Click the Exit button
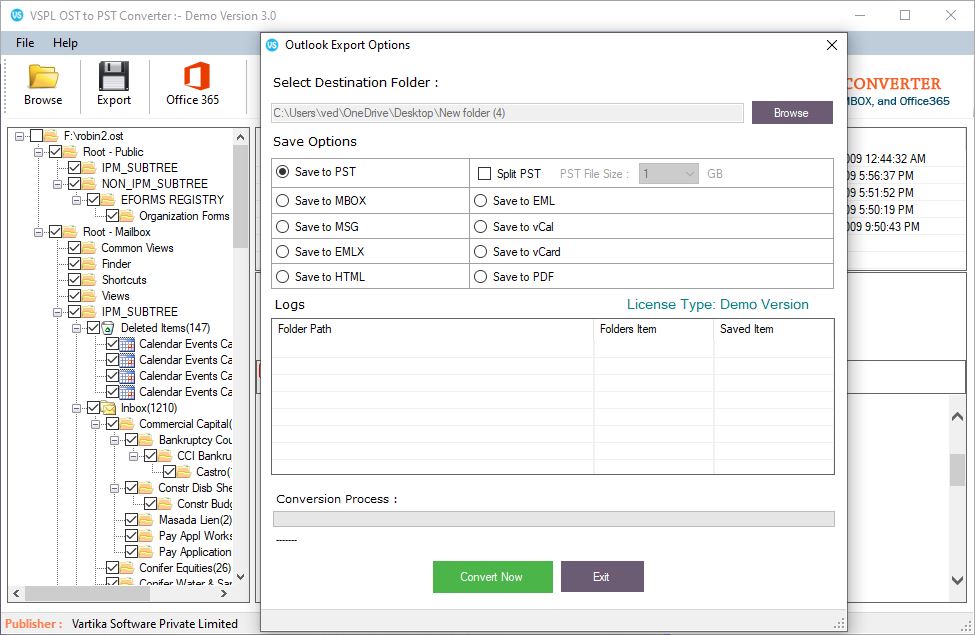Image resolution: width=975 pixels, height=635 pixels. coord(602,577)
